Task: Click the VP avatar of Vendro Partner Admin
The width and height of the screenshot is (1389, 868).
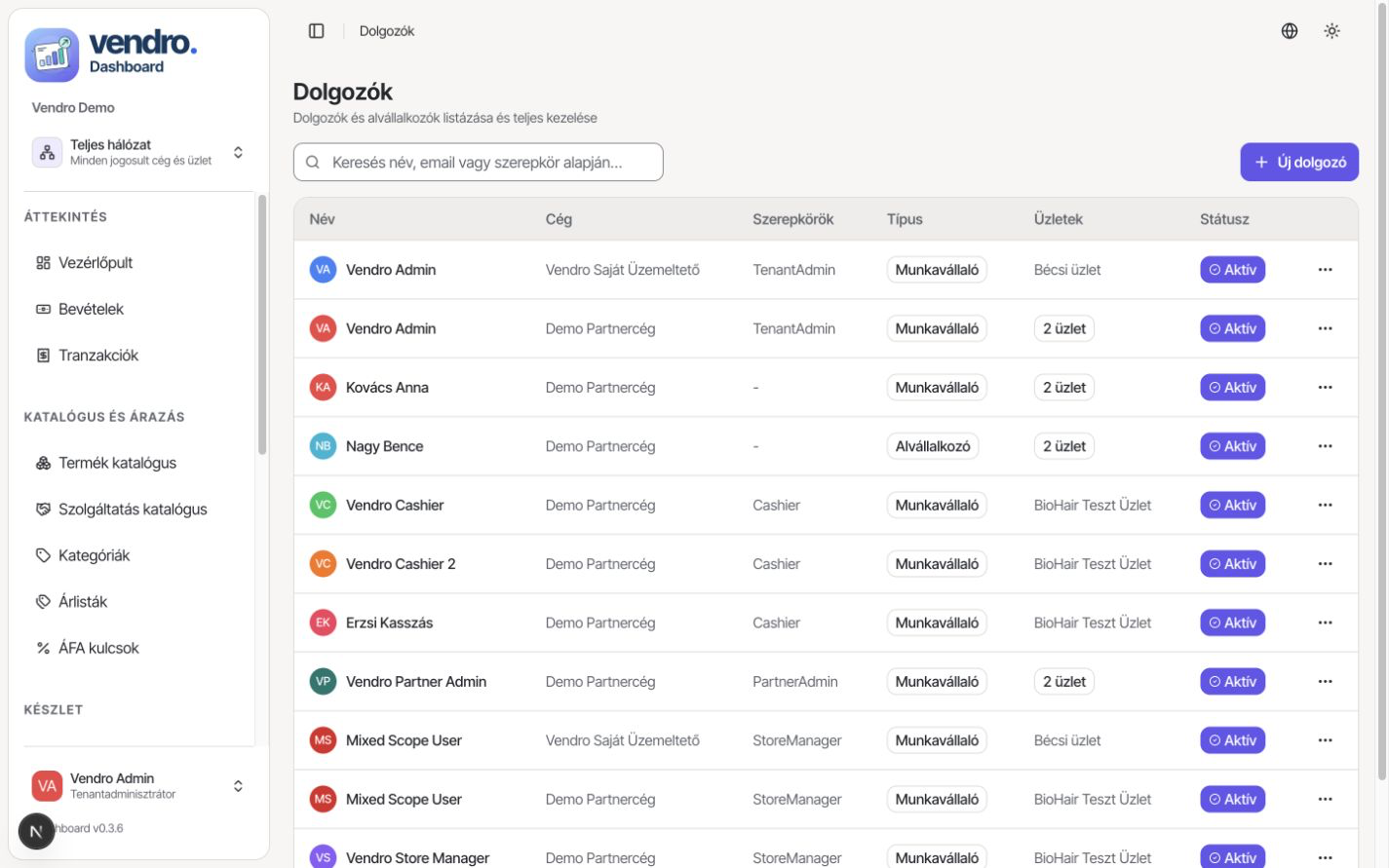Action: [x=323, y=682]
